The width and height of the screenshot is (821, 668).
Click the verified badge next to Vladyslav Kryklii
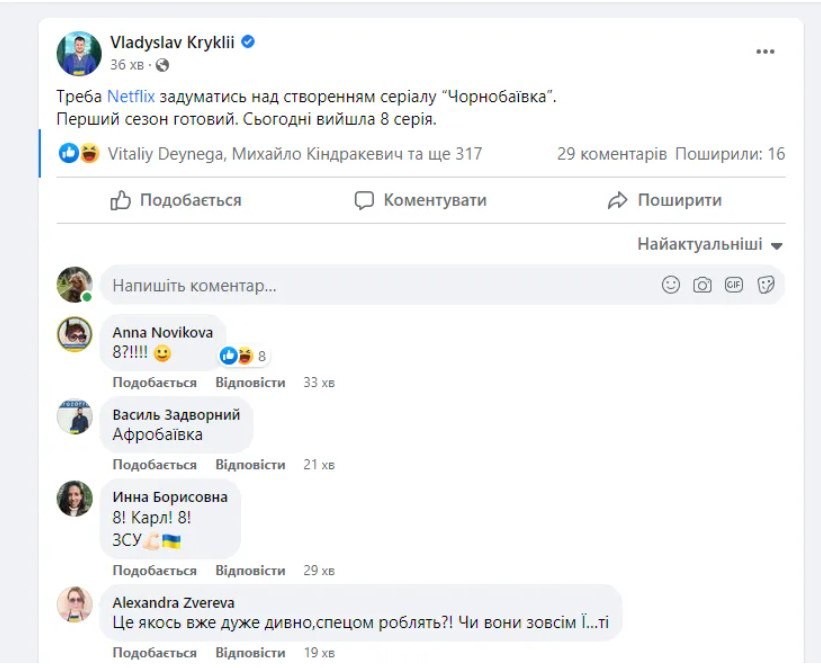[248, 43]
